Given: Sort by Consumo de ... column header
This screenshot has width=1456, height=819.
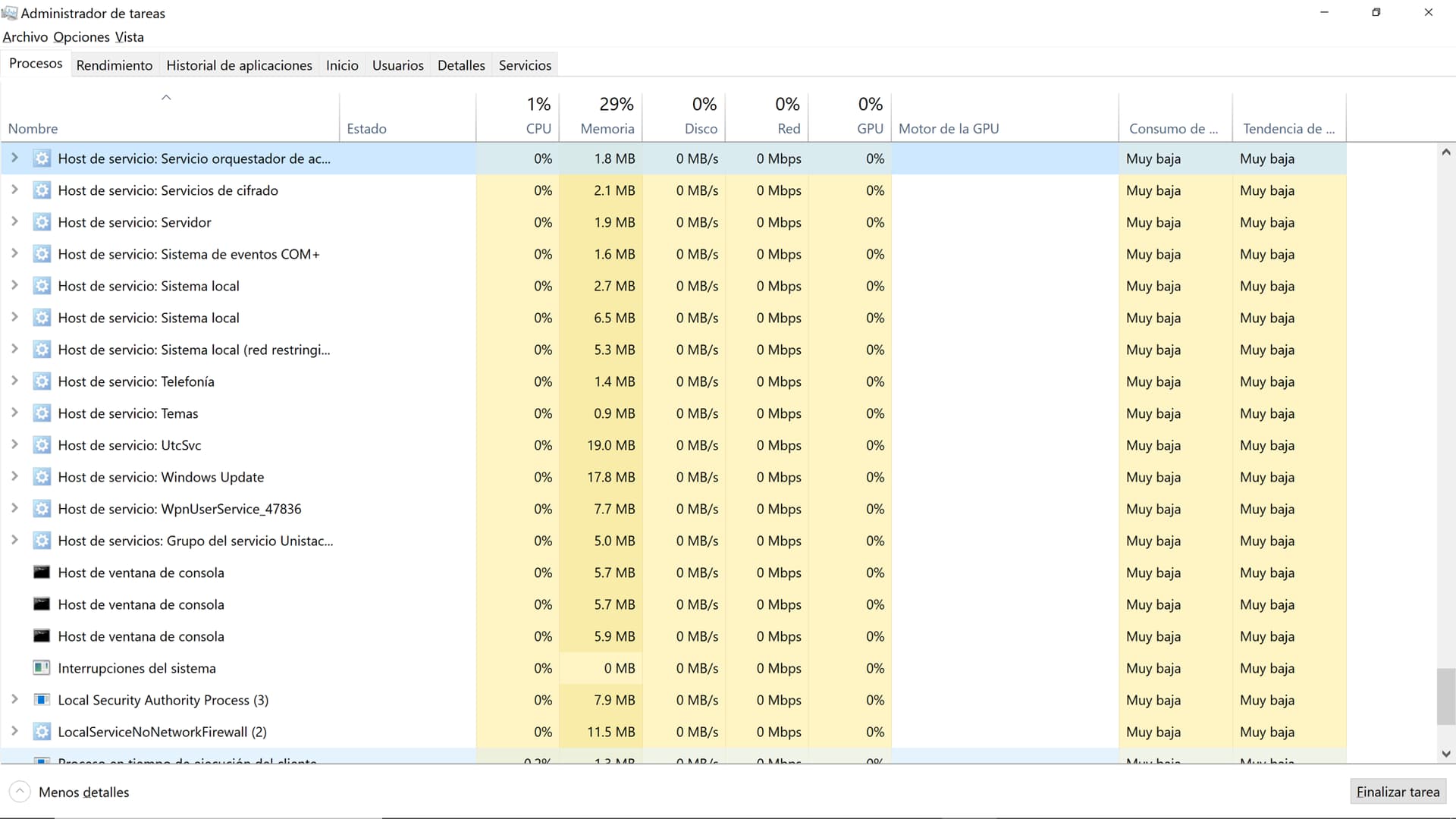Looking at the screenshot, I should 1175,117.
